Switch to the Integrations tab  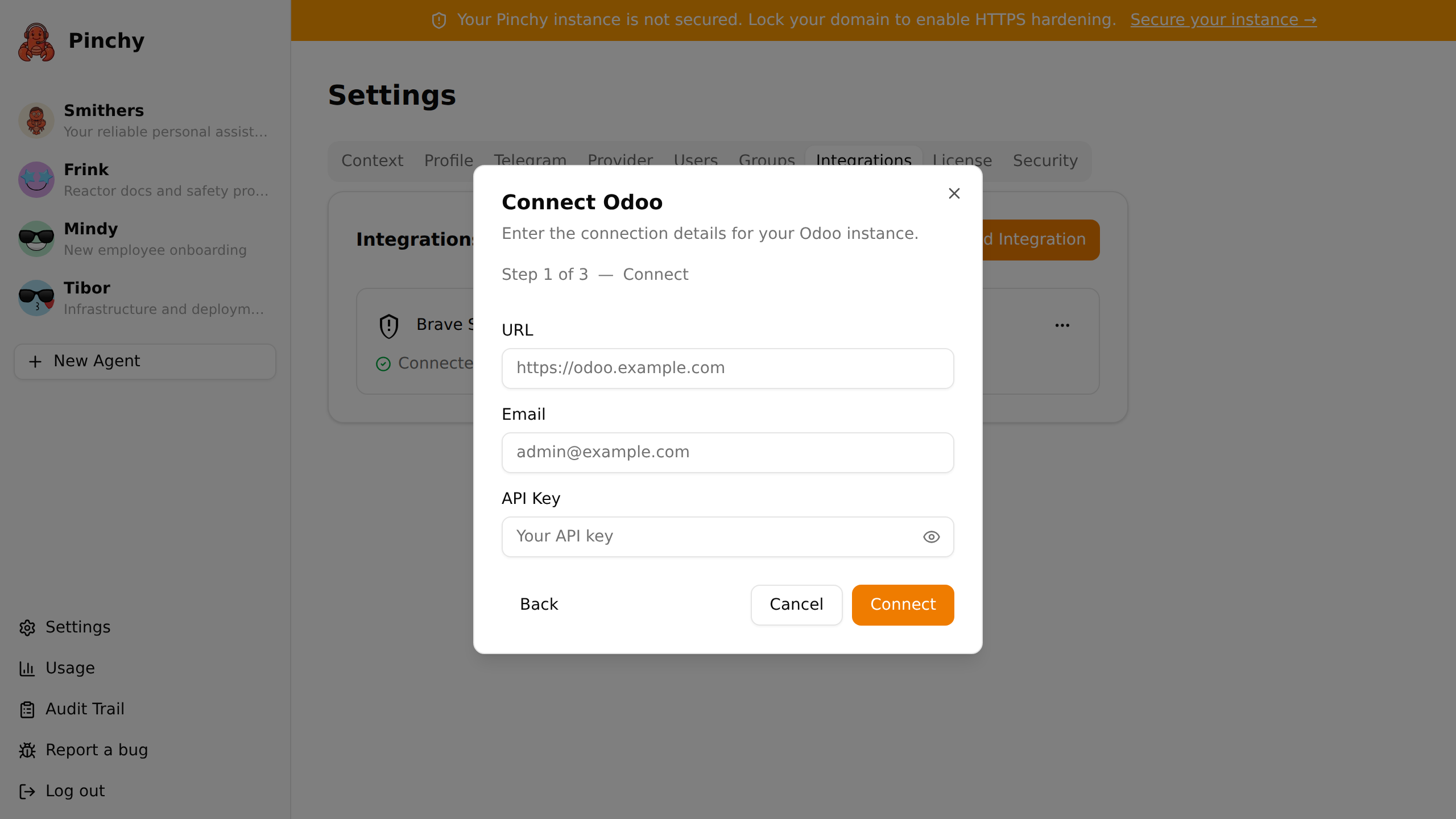pos(863,157)
